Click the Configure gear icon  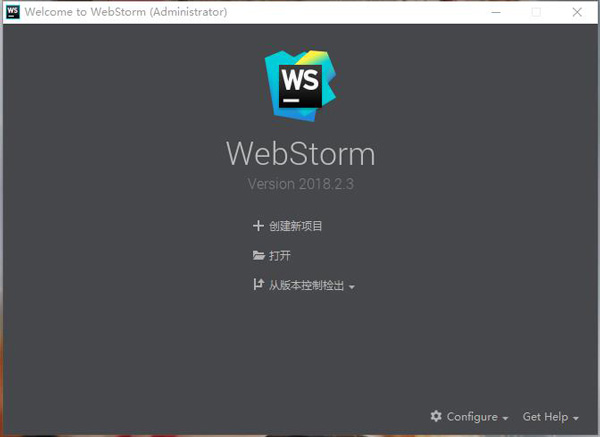pyautogui.click(x=436, y=416)
